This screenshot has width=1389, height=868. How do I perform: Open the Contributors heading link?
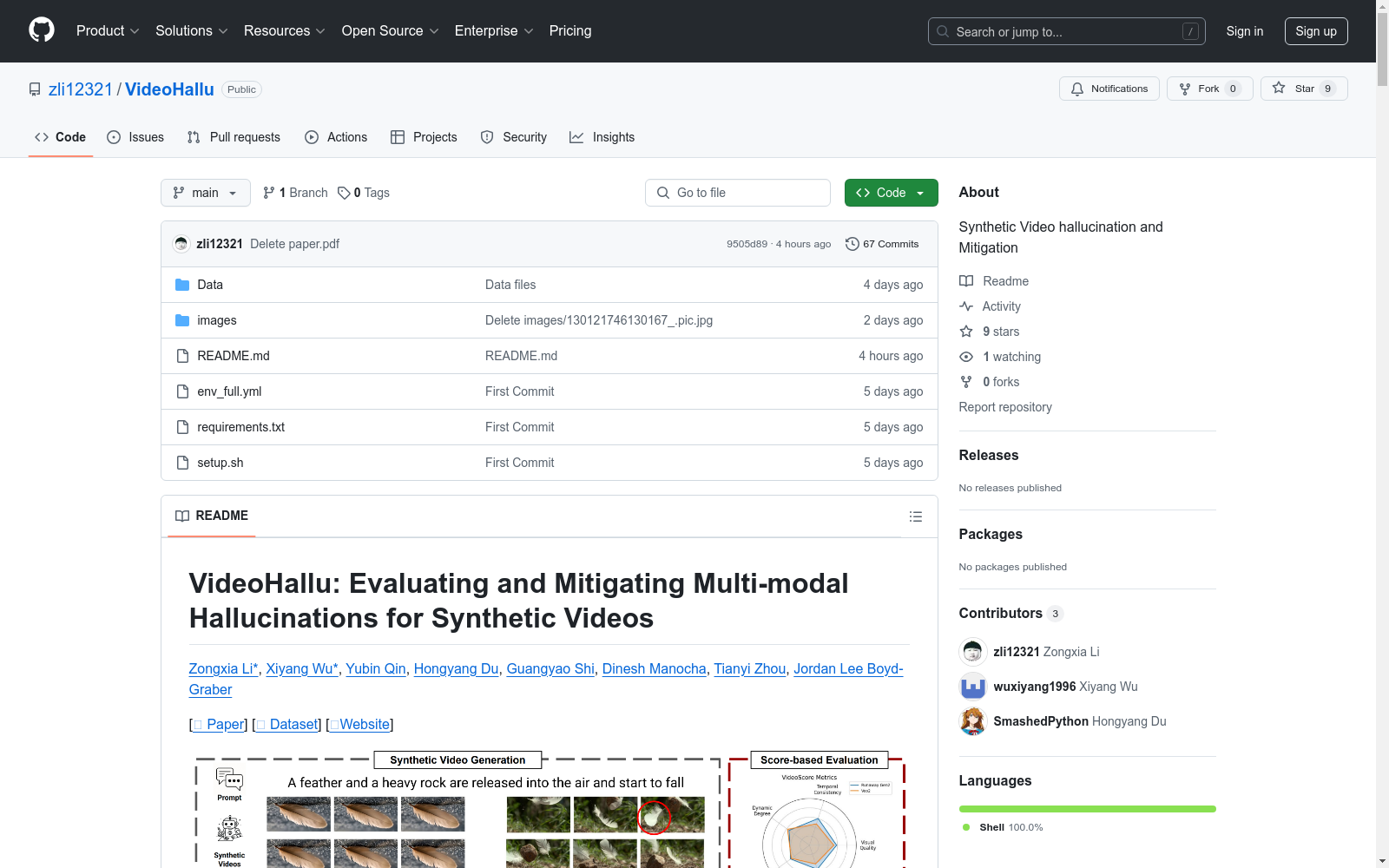point(1011,613)
